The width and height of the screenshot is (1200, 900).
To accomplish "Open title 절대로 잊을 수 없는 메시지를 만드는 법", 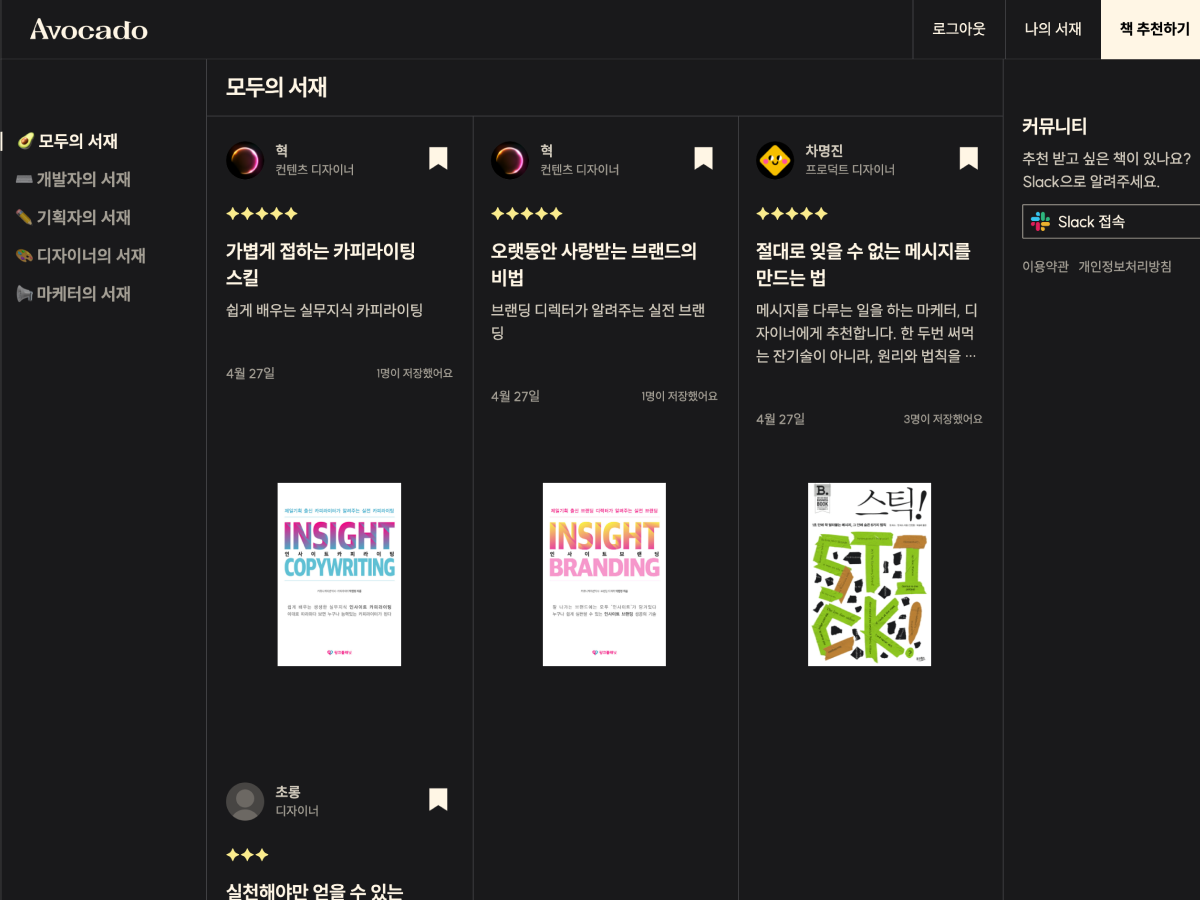I will tap(863, 264).
